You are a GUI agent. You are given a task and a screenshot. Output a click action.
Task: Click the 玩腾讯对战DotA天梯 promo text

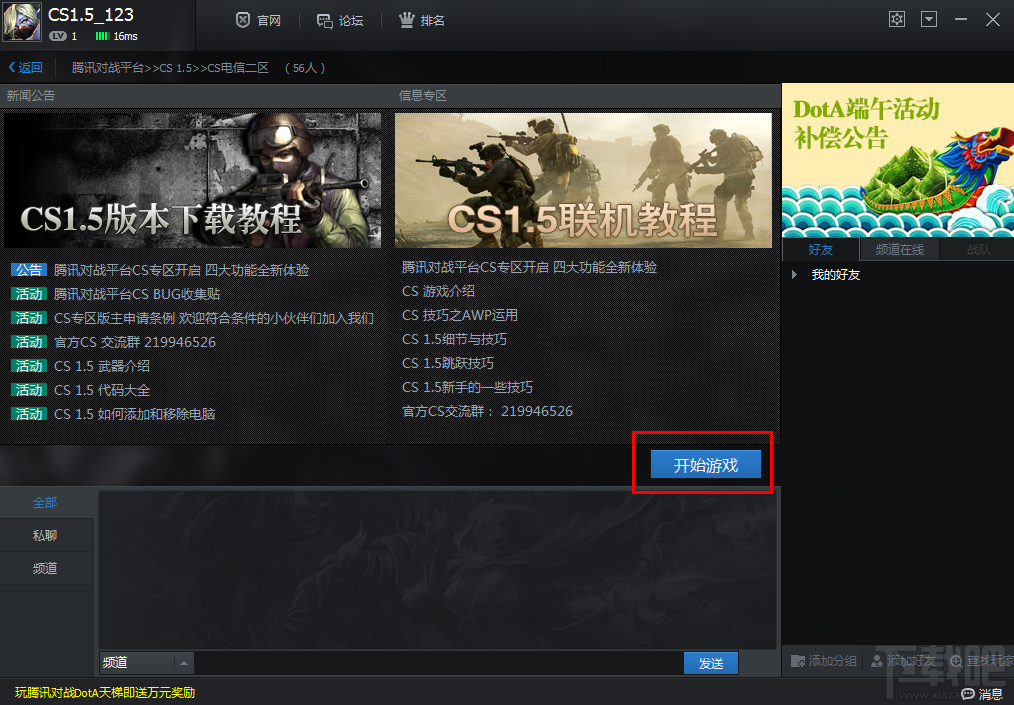click(x=105, y=693)
